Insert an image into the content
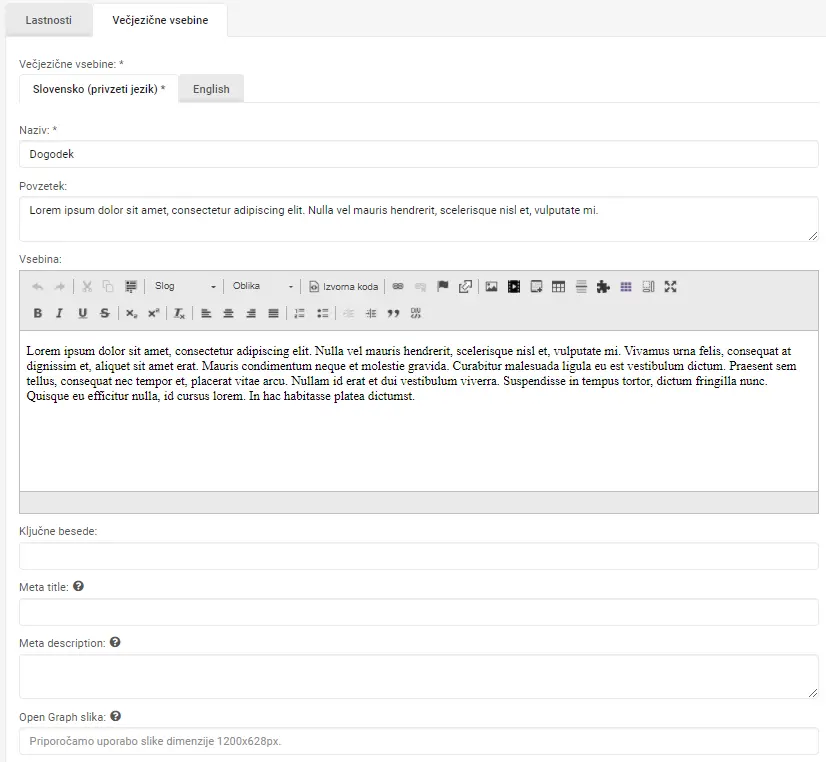The height and width of the screenshot is (762, 826). [491, 287]
